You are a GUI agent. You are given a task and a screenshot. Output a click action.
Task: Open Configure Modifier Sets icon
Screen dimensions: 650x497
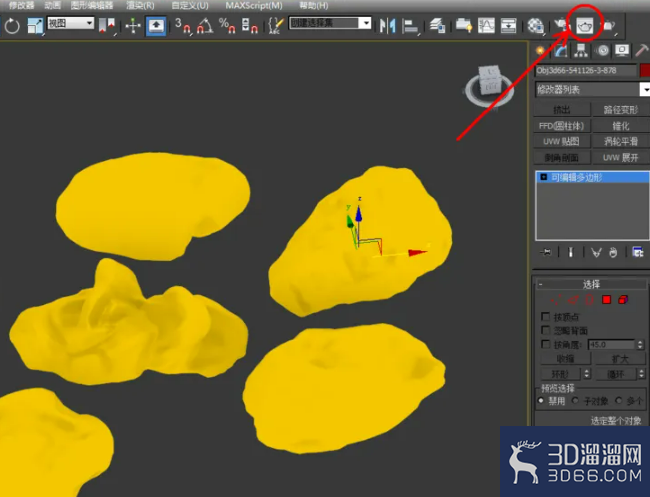(638, 252)
